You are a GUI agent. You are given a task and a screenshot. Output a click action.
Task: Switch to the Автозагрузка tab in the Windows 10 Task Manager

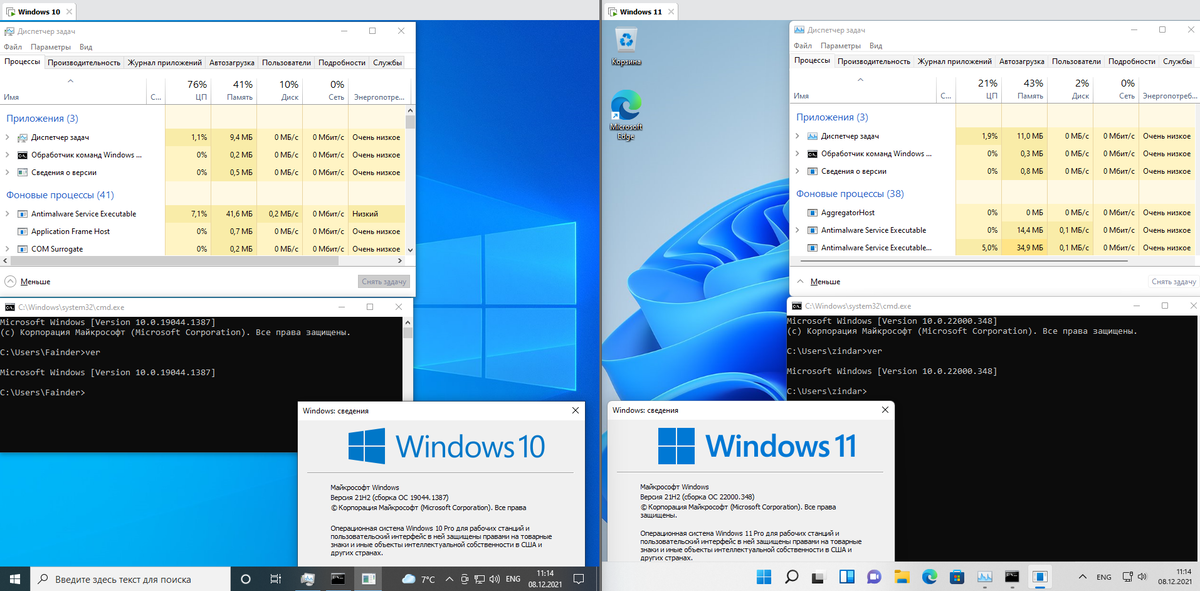(x=232, y=62)
